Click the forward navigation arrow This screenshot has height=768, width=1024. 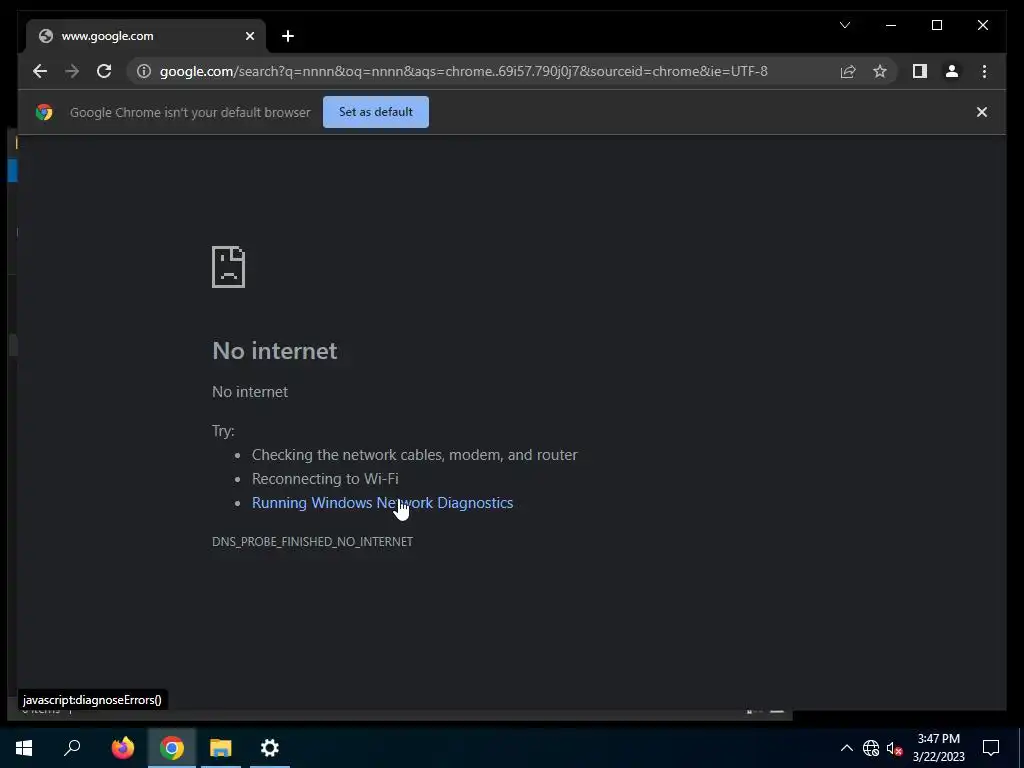tap(72, 71)
